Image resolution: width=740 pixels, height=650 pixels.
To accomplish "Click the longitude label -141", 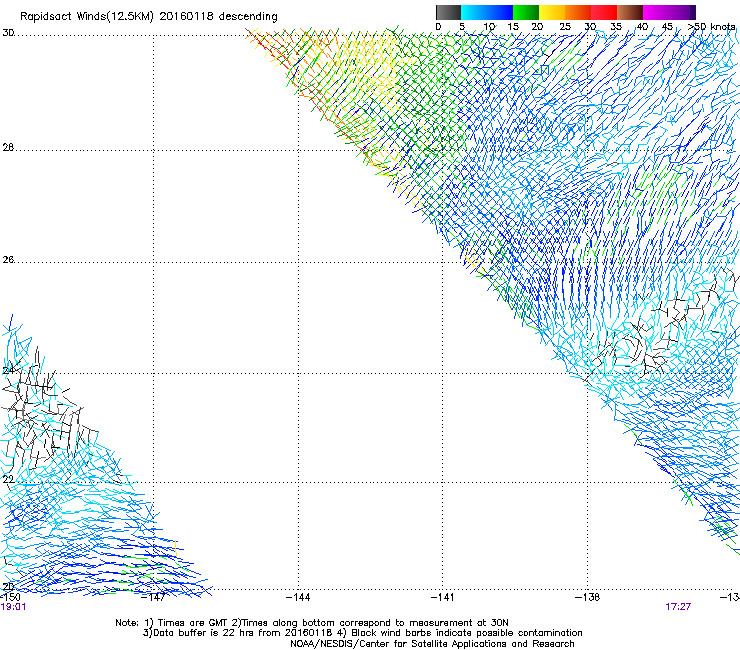I will (443, 597).
